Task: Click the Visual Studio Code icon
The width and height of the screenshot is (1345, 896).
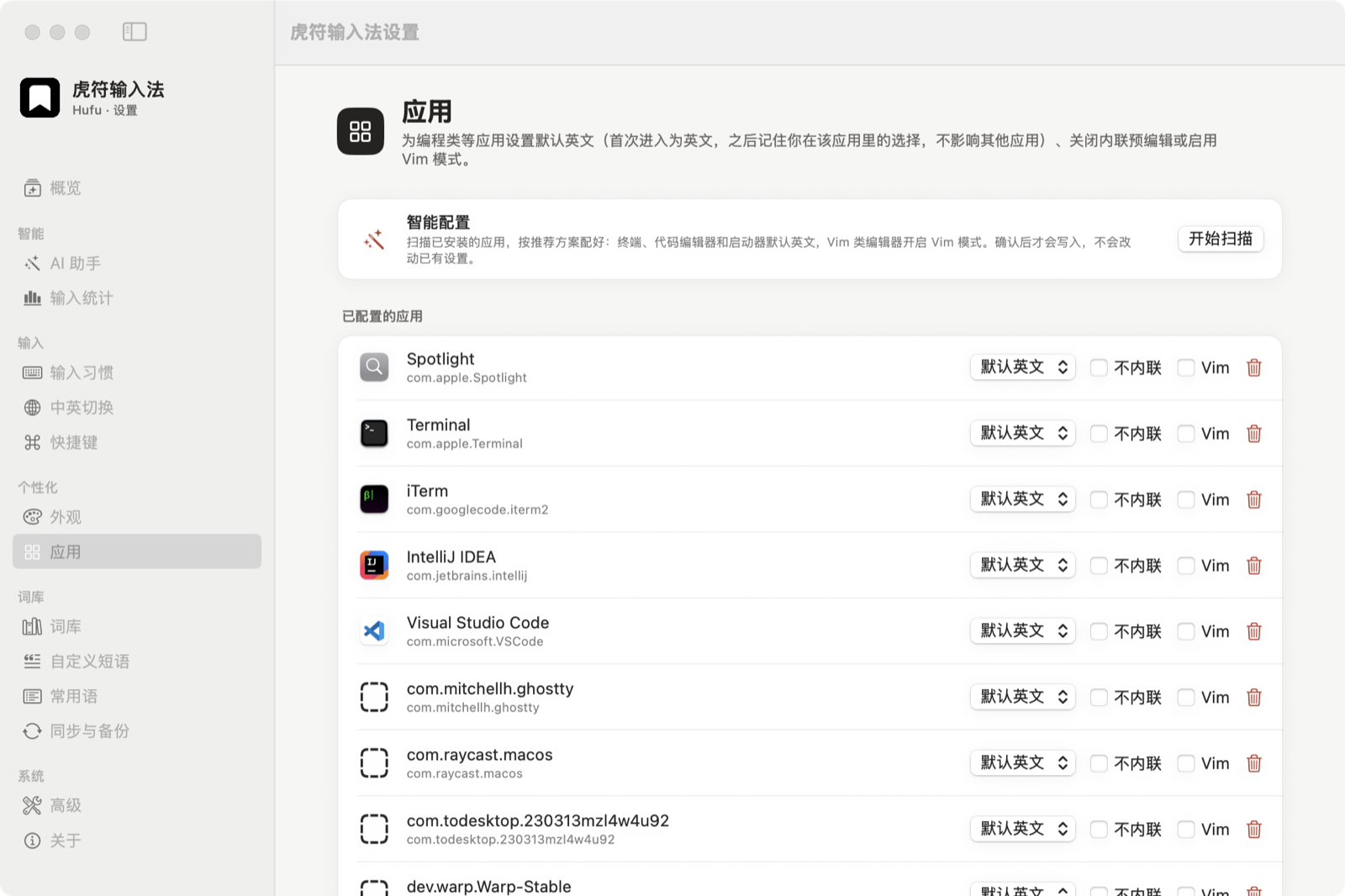Action: click(374, 631)
